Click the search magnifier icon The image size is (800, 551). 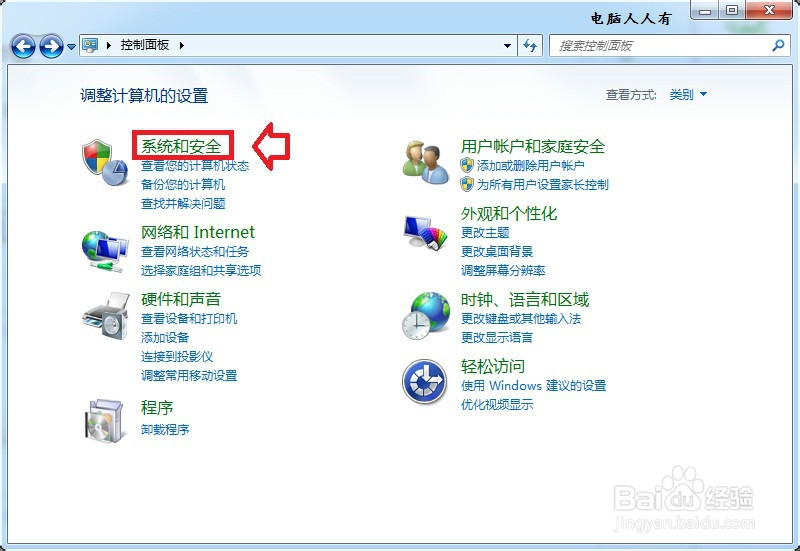(x=778, y=45)
